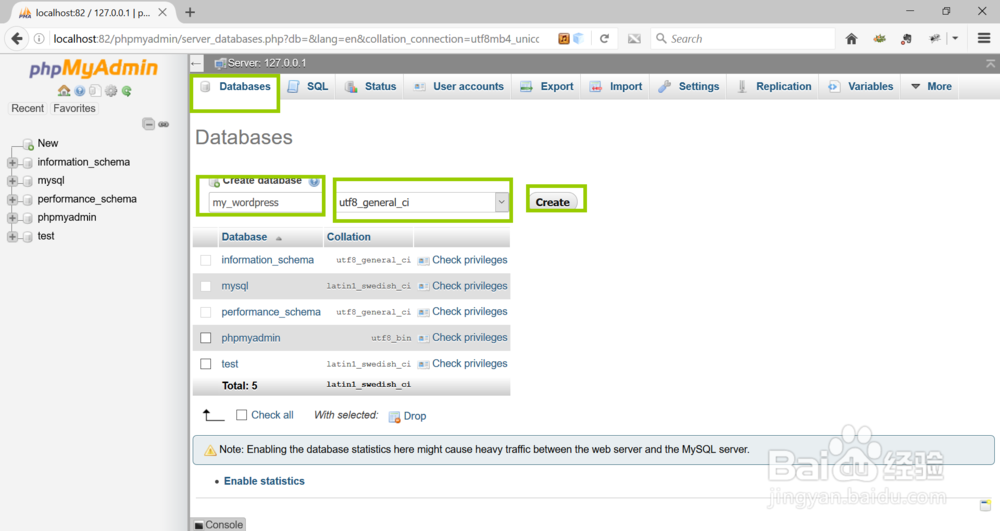Switch to the Status tab
This screenshot has width=1000, height=531.
371,87
